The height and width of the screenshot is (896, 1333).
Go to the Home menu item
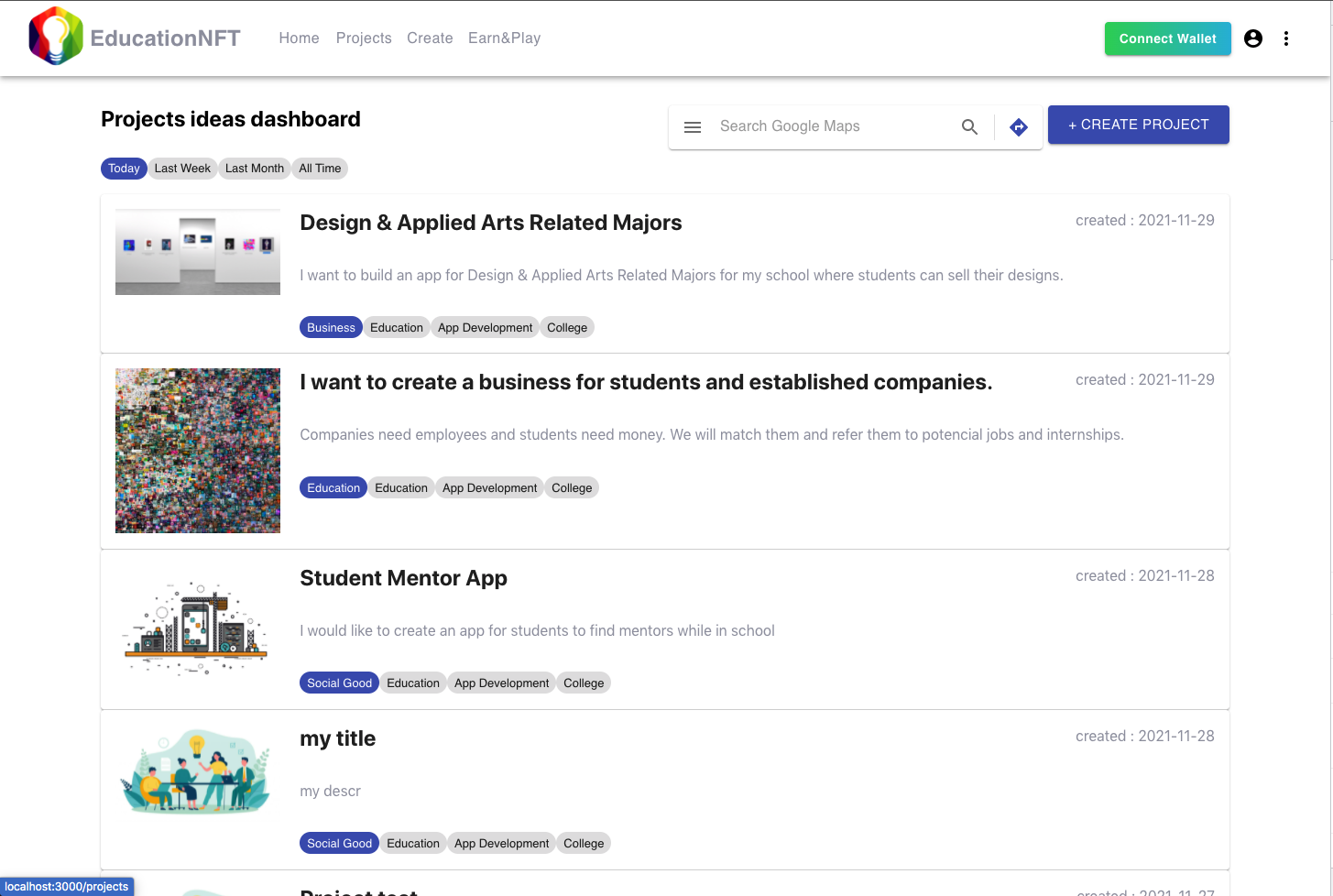click(x=299, y=38)
